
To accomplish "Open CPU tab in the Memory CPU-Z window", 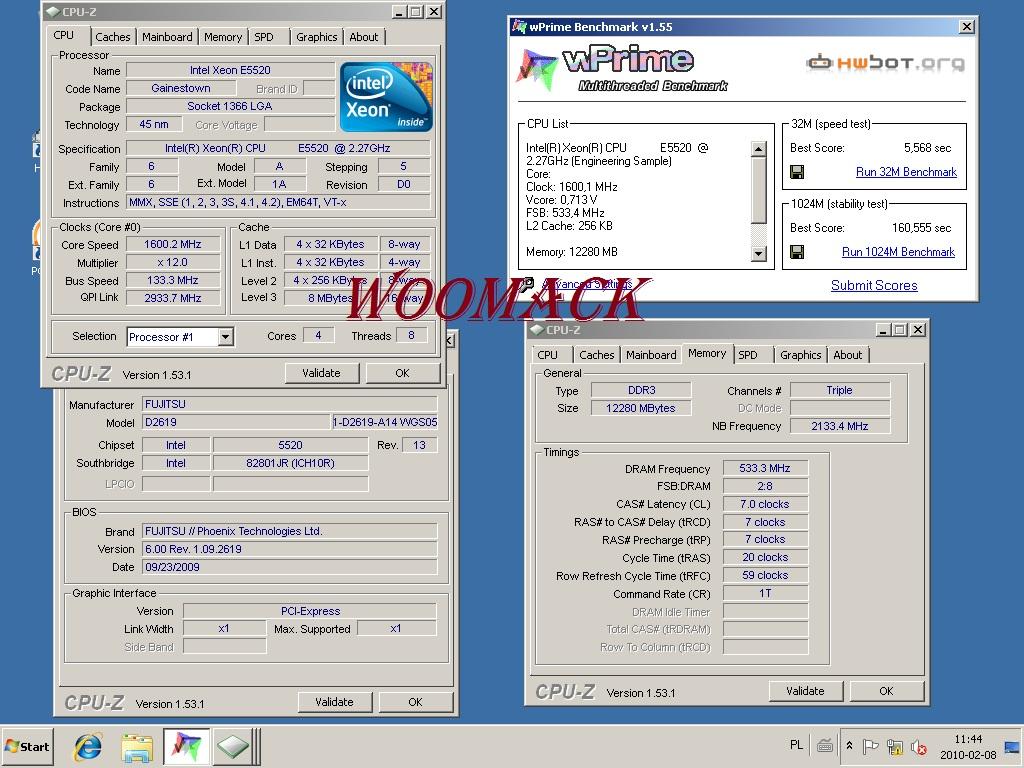I will (x=547, y=355).
